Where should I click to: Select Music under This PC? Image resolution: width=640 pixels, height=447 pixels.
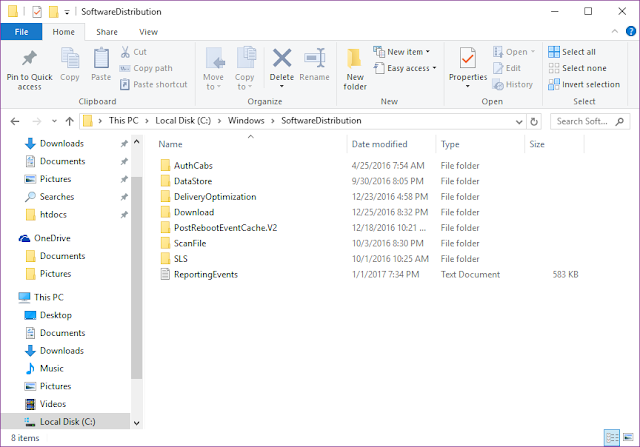[51, 369]
